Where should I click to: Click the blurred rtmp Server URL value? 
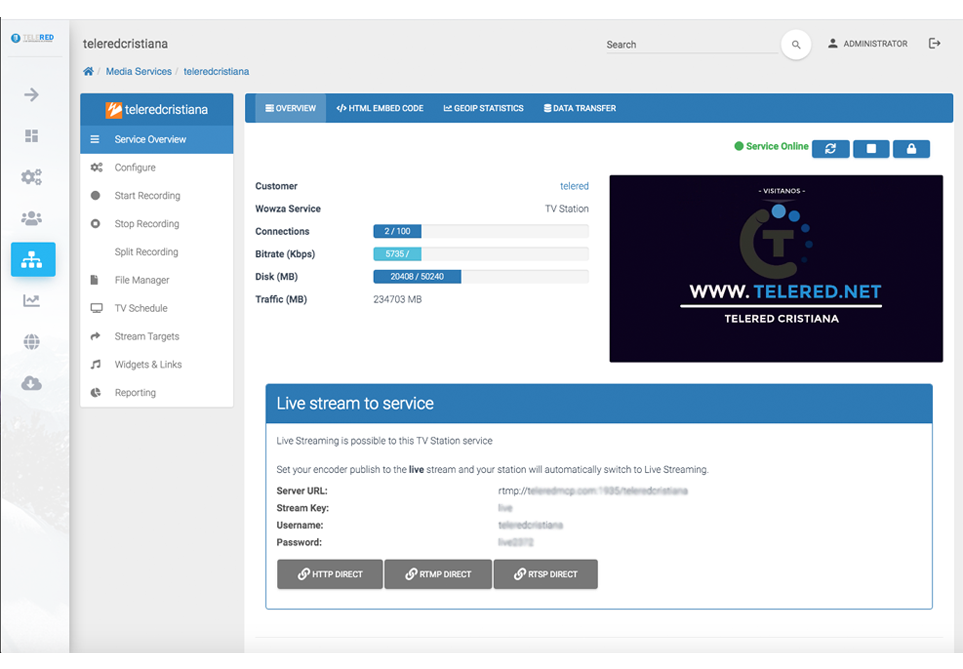(593, 491)
